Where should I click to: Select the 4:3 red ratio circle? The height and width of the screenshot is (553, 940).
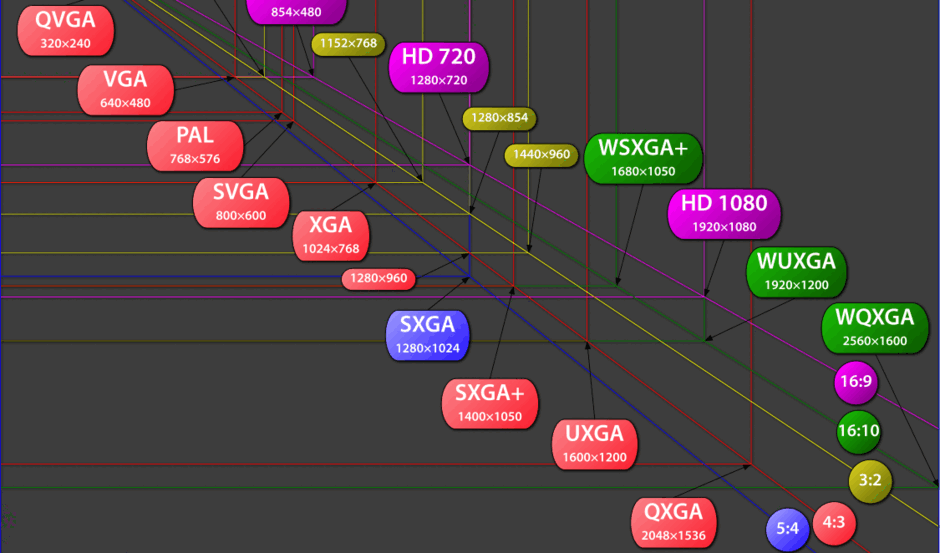pos(834,523)
